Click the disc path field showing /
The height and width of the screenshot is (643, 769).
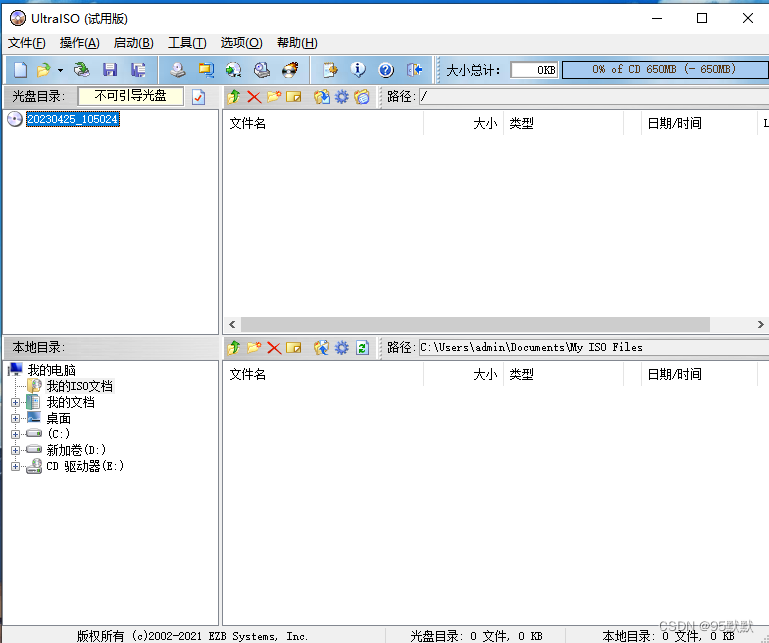(593, 97)
